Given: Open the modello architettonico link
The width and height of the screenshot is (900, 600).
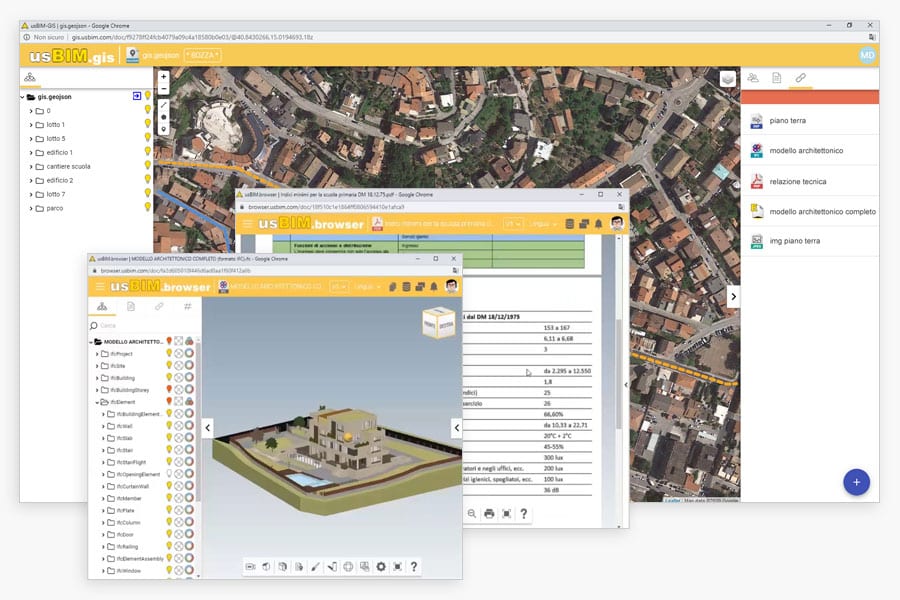Looking at the screenshot, I should [810, 150].
